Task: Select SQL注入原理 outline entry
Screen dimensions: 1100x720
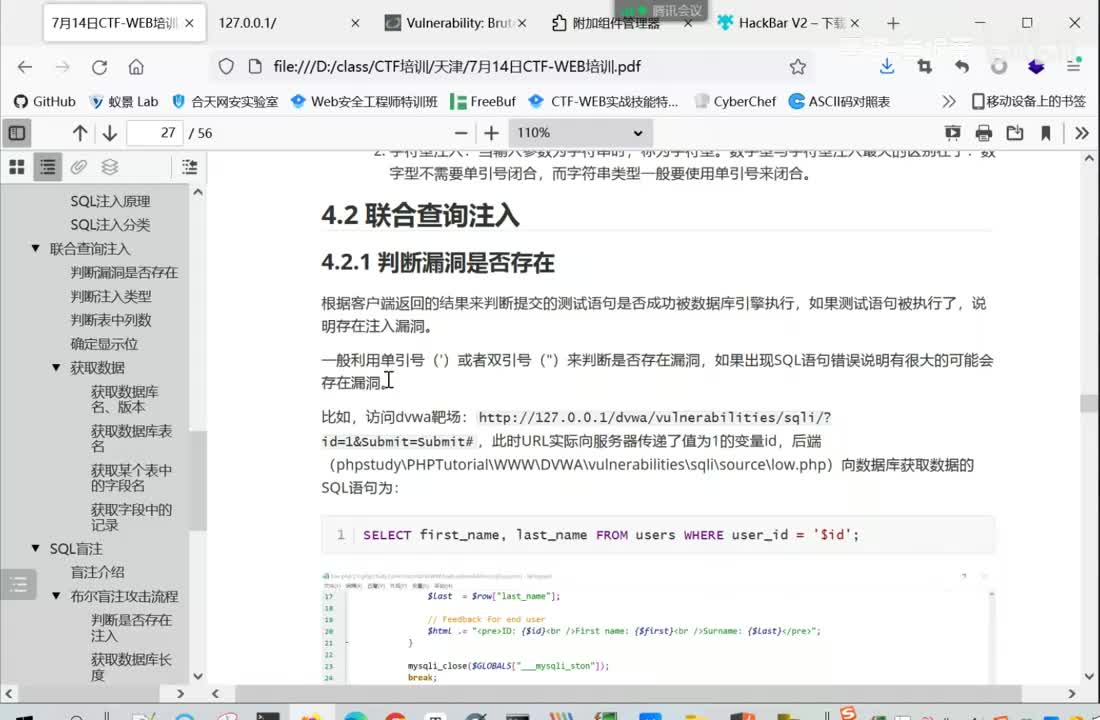Action: click(110, 201)
